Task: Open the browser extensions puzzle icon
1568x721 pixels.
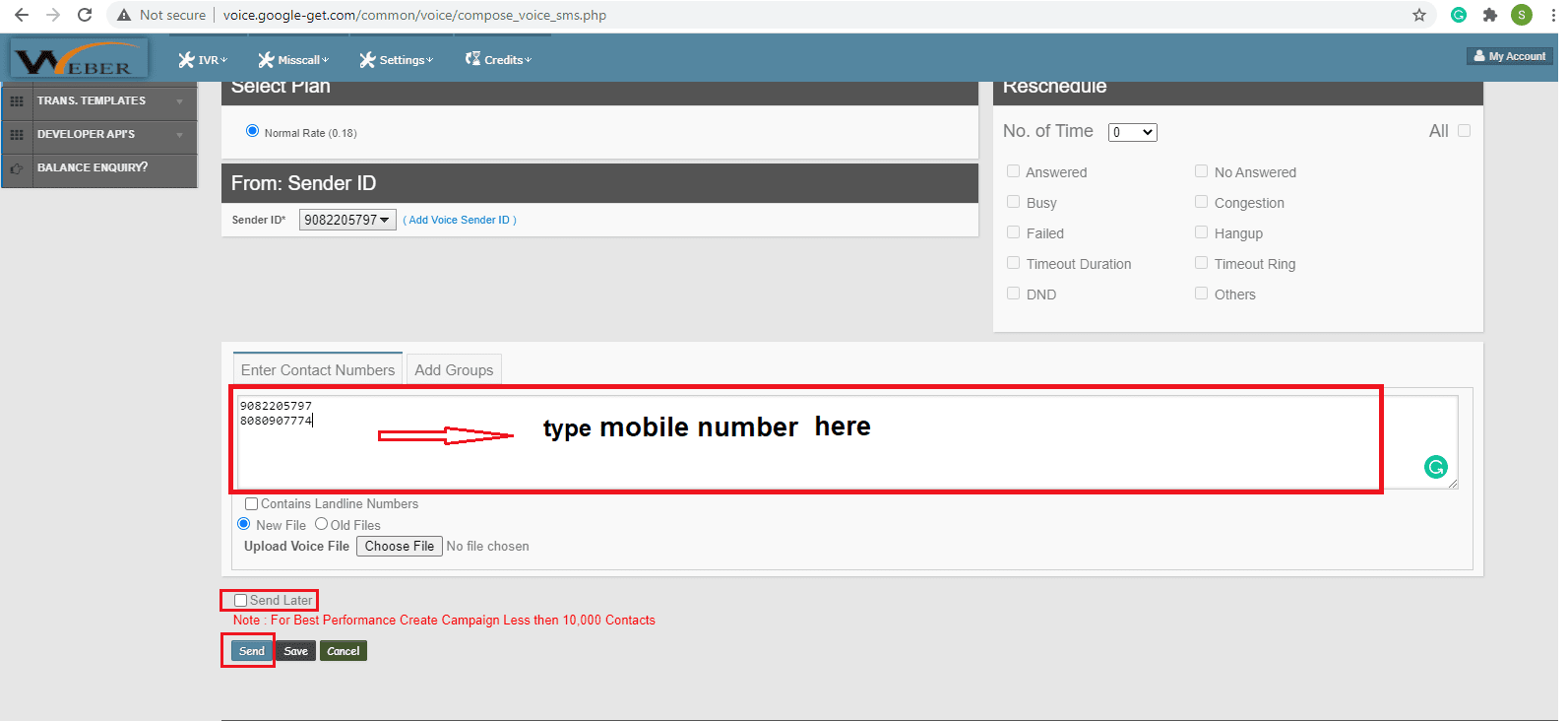Action: [1489, 15]
